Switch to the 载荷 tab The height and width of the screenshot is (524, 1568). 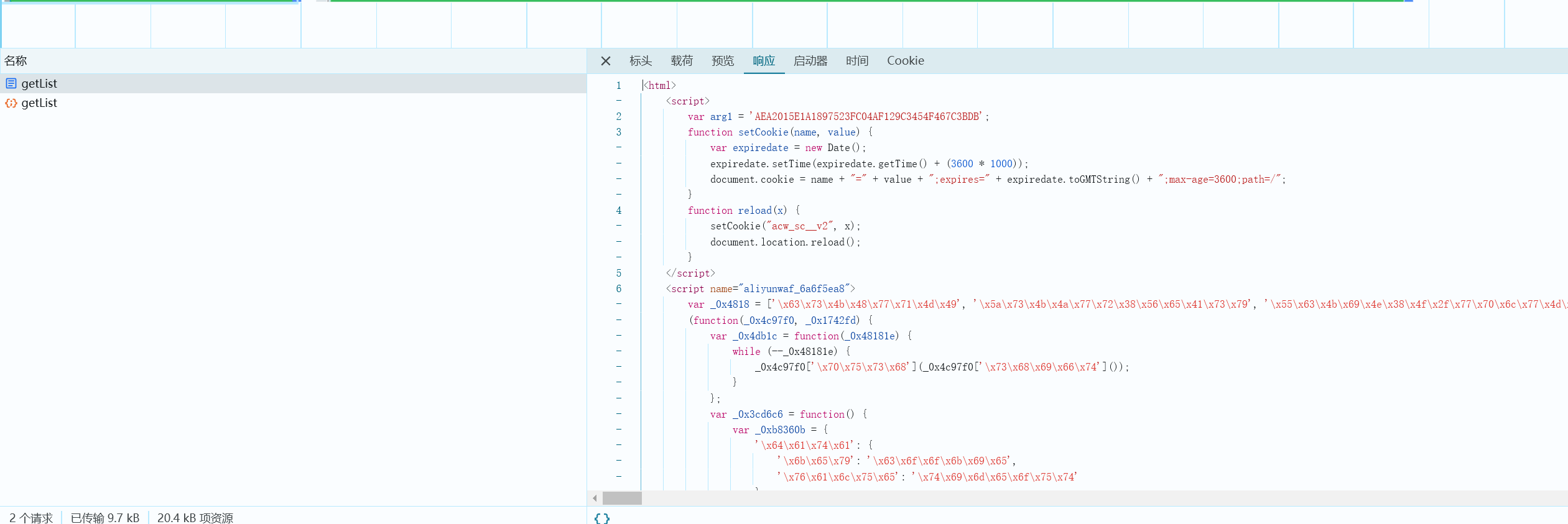click(x=681, y=61)
